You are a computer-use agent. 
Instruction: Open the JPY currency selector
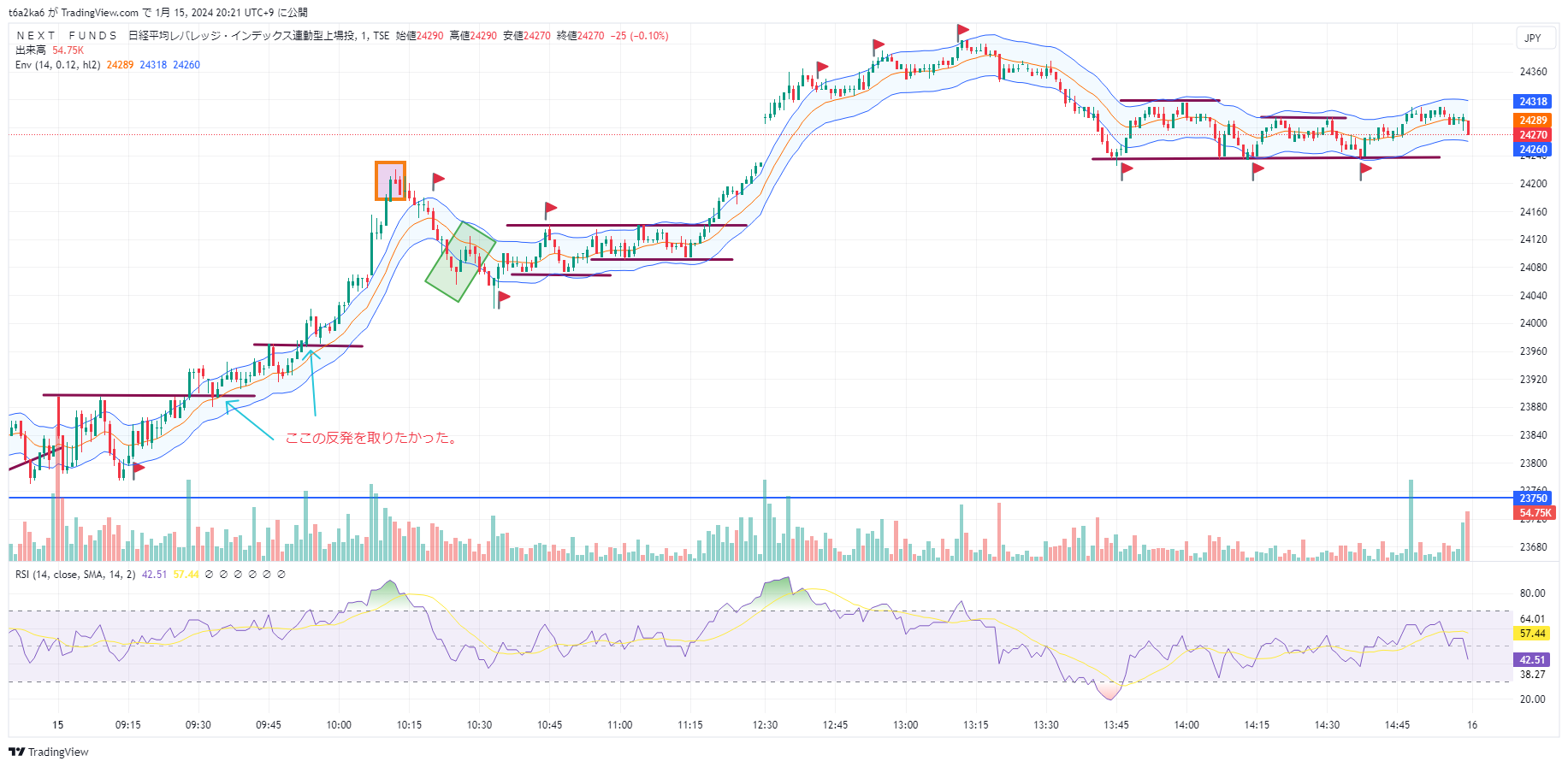tap(1533, 38)
